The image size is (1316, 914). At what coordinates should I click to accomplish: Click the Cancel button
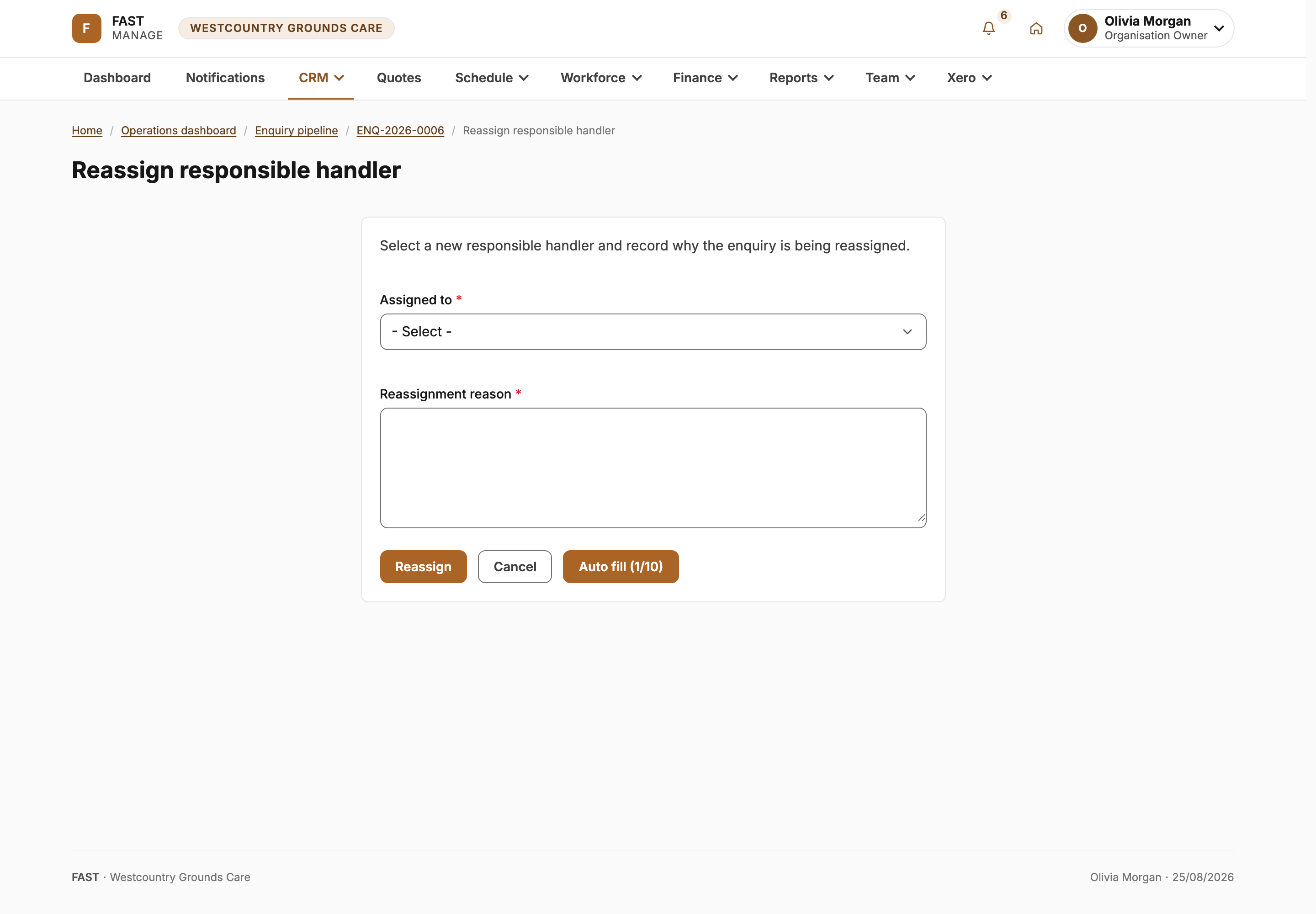515,567
